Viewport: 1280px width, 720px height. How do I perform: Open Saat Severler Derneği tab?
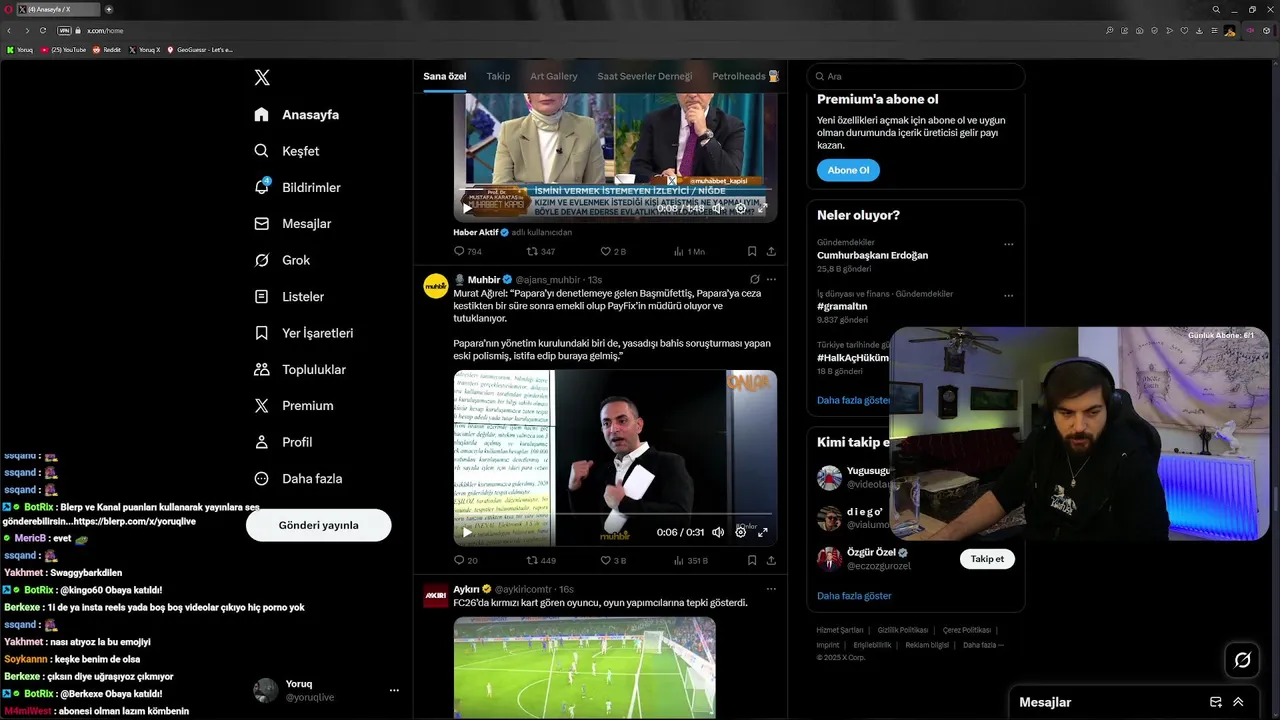point(645,76)
